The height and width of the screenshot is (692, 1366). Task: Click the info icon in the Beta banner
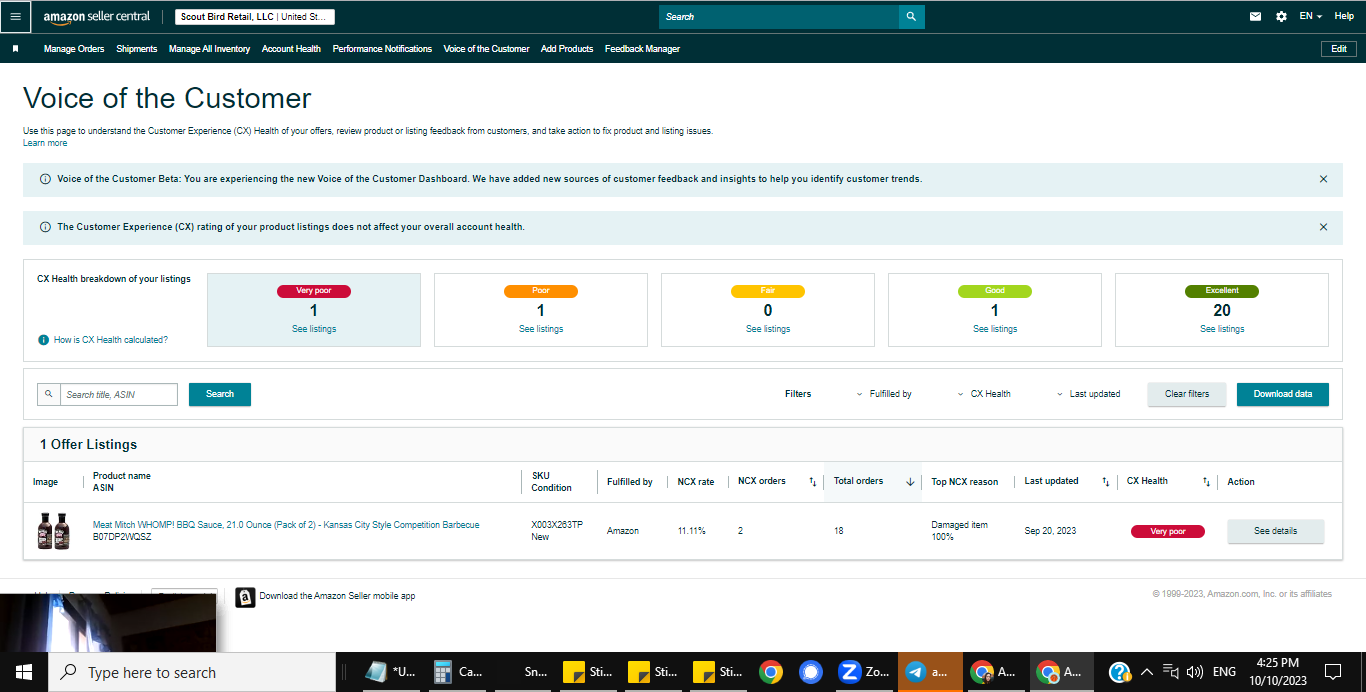tap(45, 179)
